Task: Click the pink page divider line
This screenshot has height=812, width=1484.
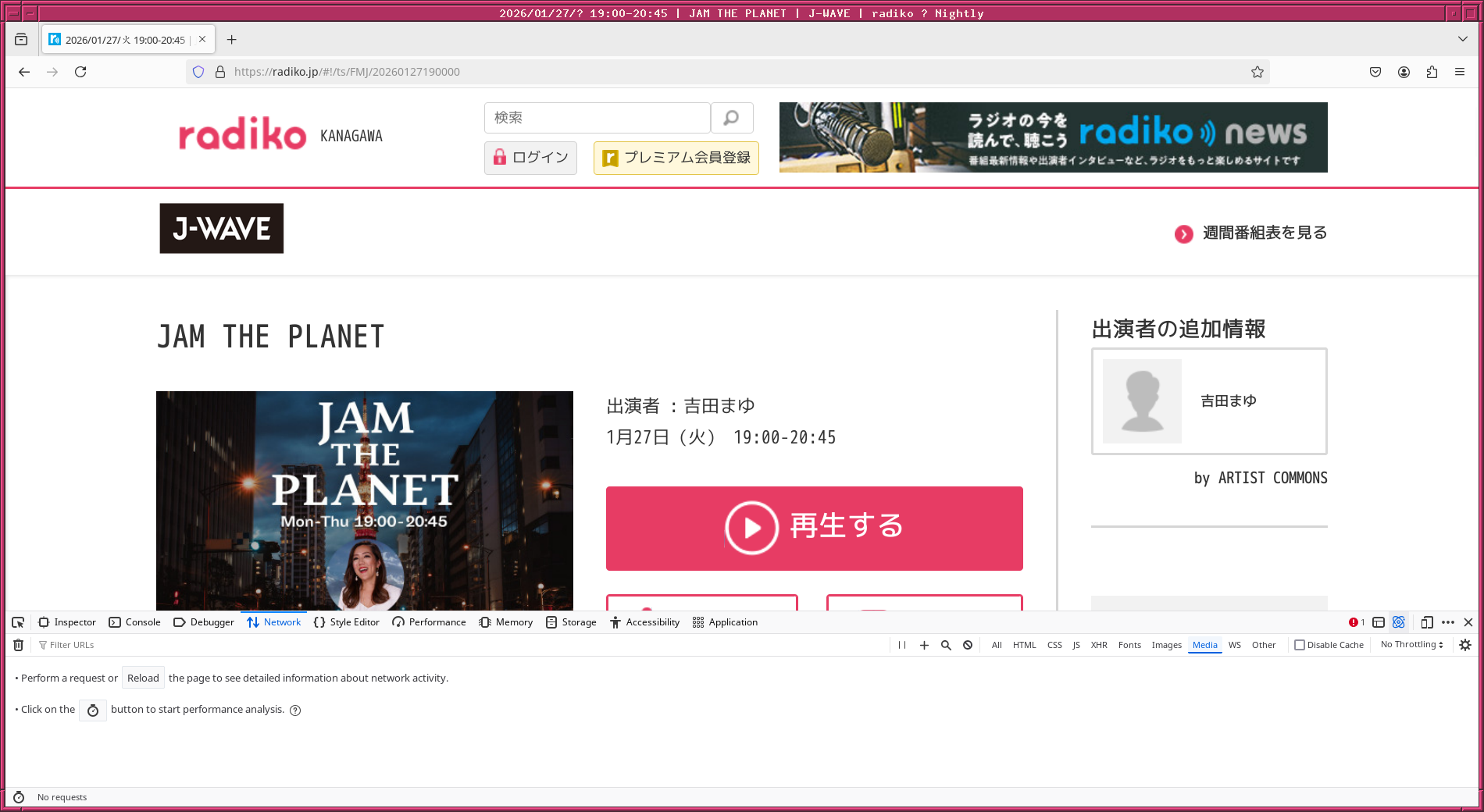Action: click(x=742, y=187)
